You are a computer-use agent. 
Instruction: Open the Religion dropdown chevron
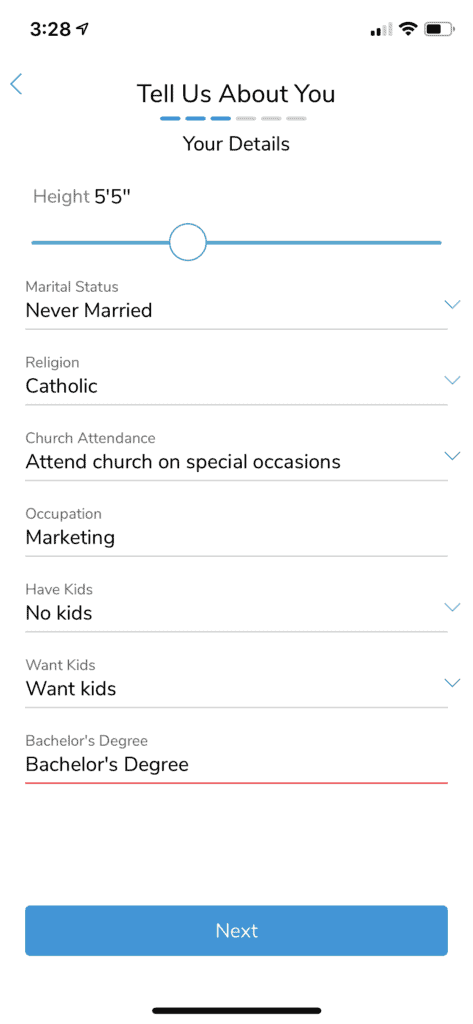point(452,380)
